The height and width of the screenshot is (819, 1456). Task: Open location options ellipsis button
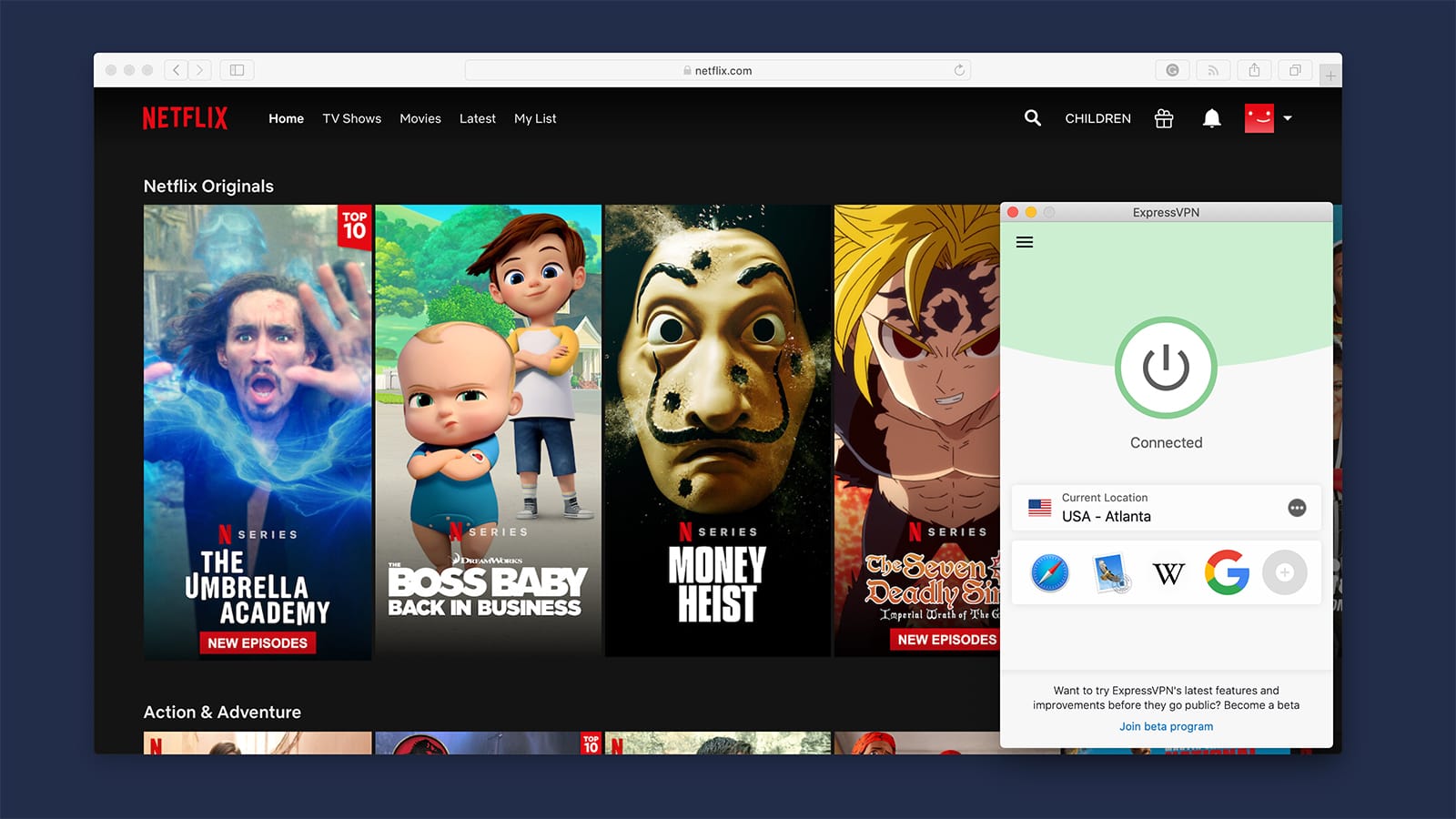point(1297,508)
